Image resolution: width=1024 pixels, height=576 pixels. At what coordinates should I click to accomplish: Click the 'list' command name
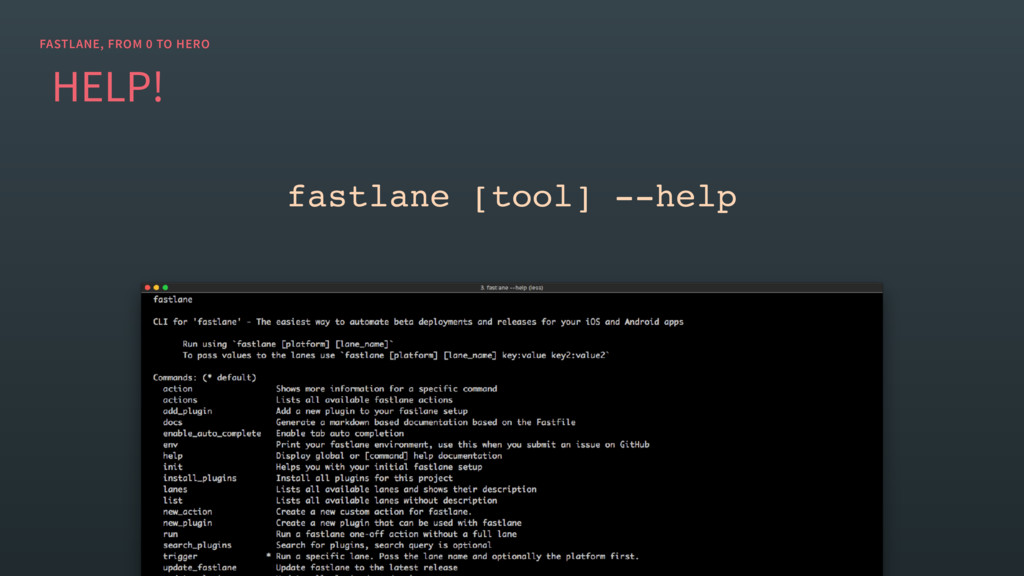click(172, 500)
